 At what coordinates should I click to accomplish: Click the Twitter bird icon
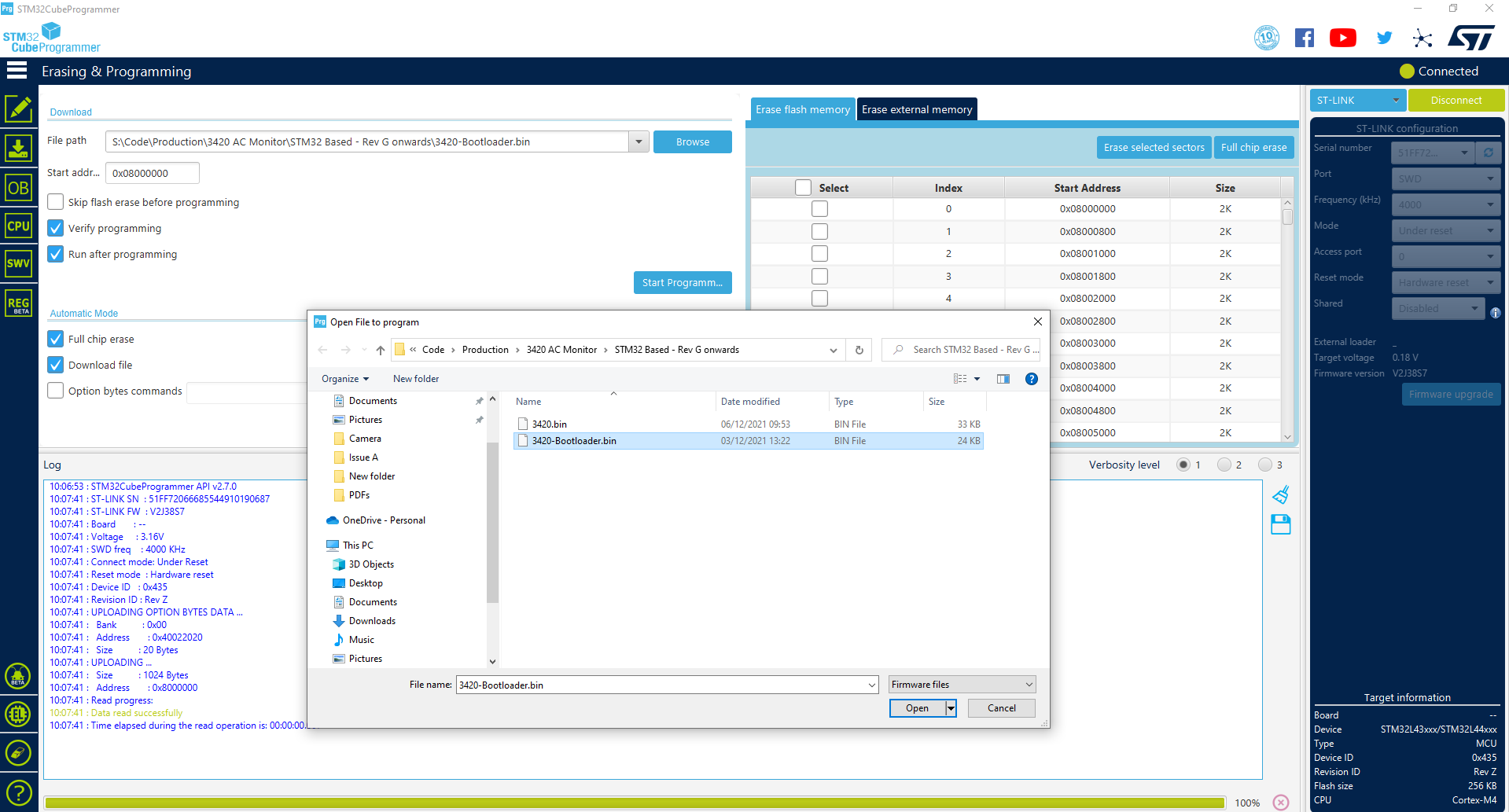[x=1384, y=38]
